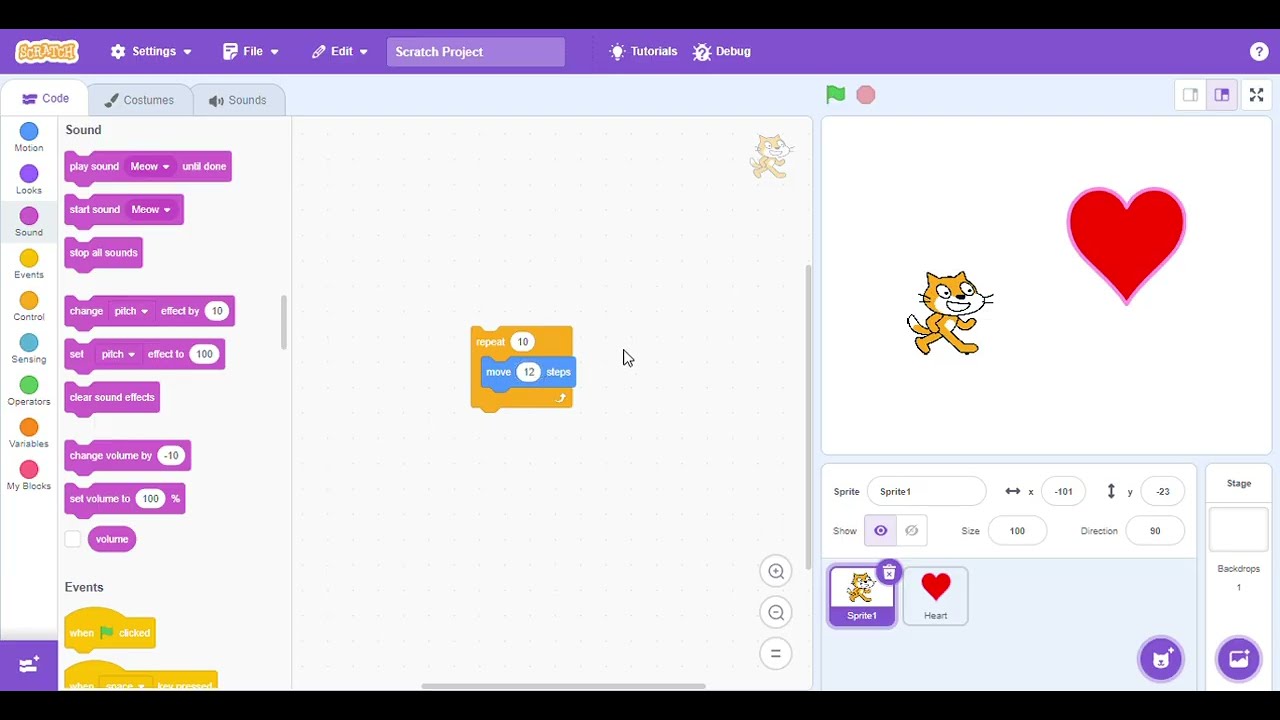Switch to small stage layout
1280x720 pixels.
point(1190,95)
